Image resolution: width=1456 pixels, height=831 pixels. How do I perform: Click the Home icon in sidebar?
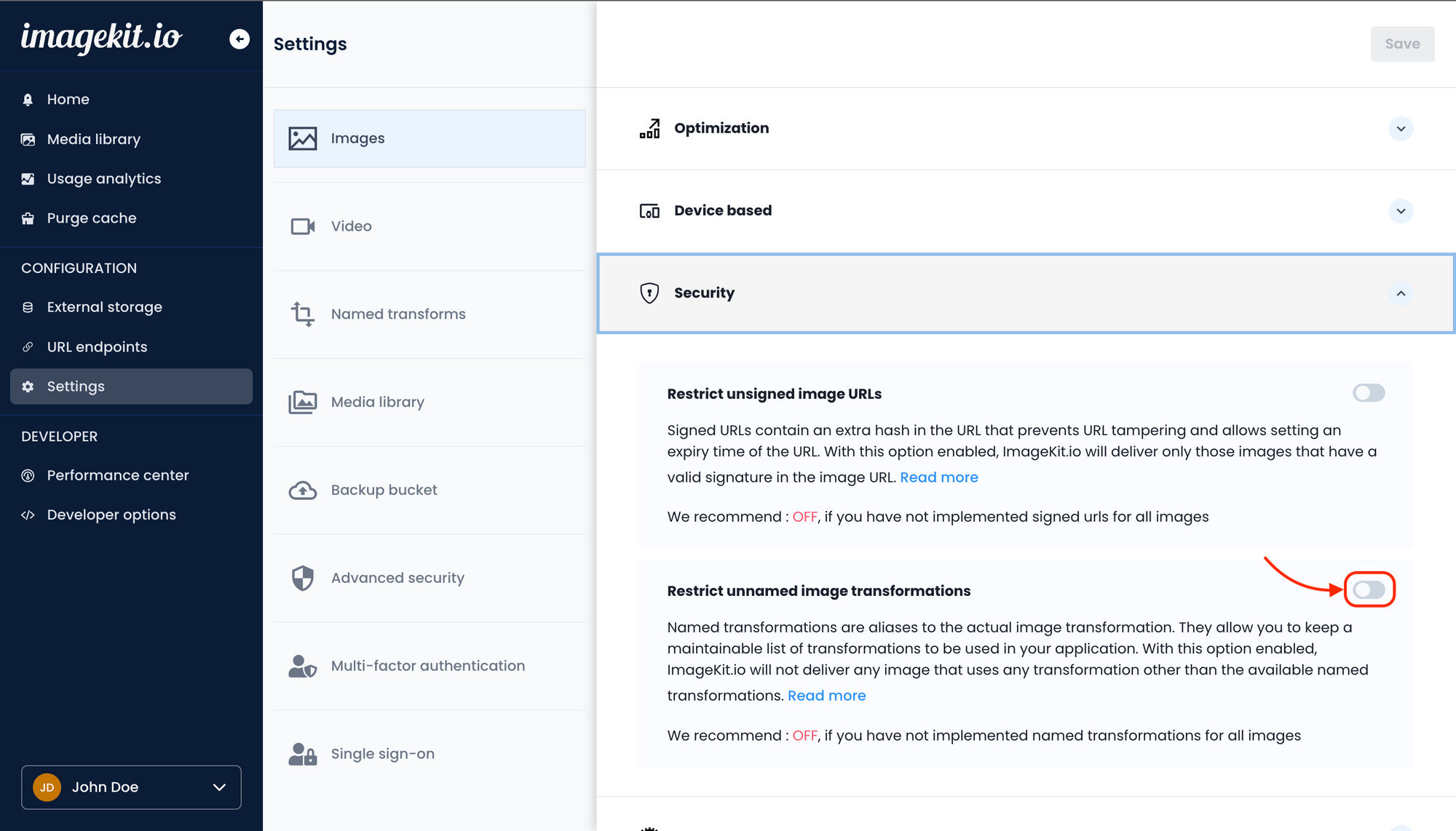tap(28, 99)
